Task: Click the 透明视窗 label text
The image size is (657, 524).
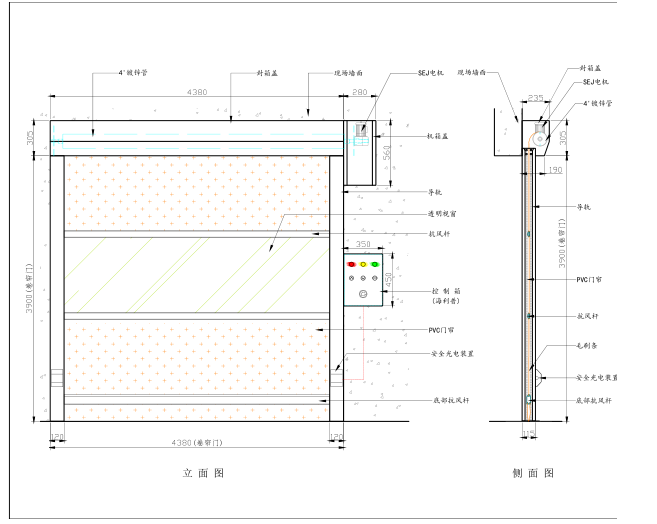Action: coord(443,214)
